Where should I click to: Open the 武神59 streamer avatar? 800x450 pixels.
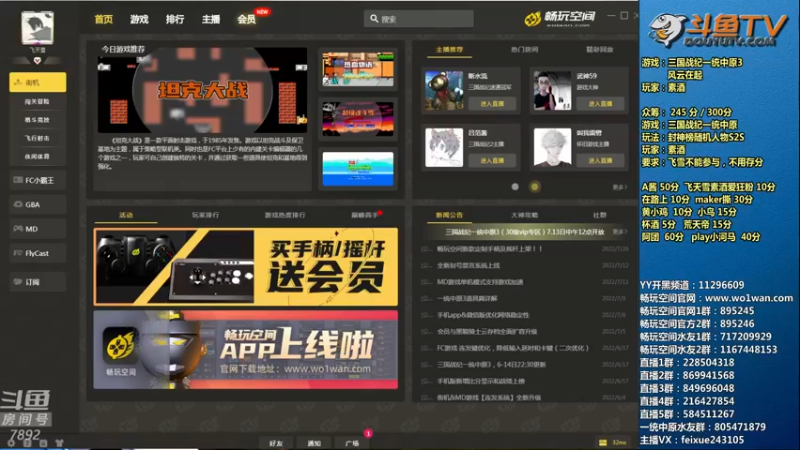pos(553,91)
